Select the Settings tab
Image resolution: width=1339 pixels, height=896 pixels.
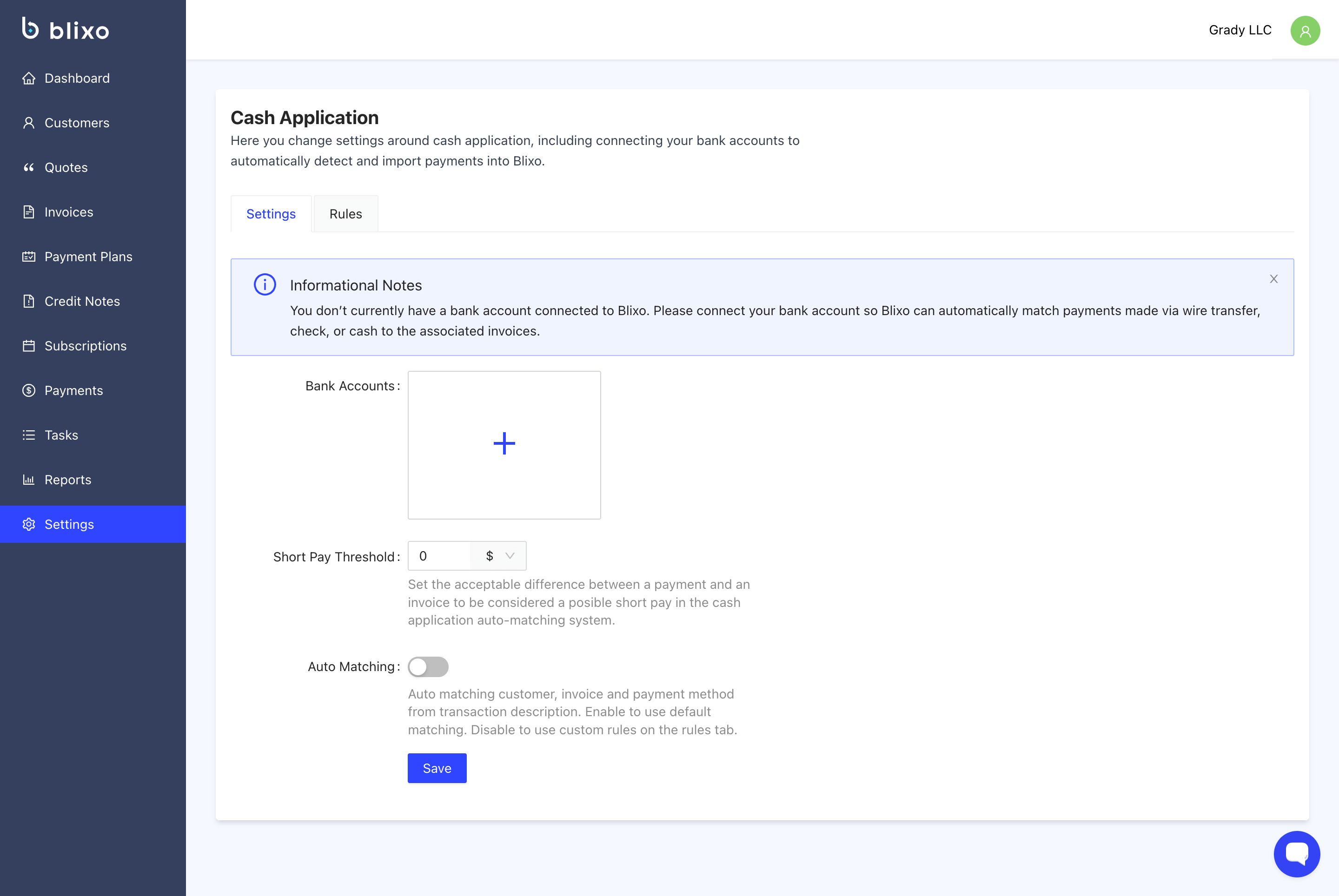[271, 214]
